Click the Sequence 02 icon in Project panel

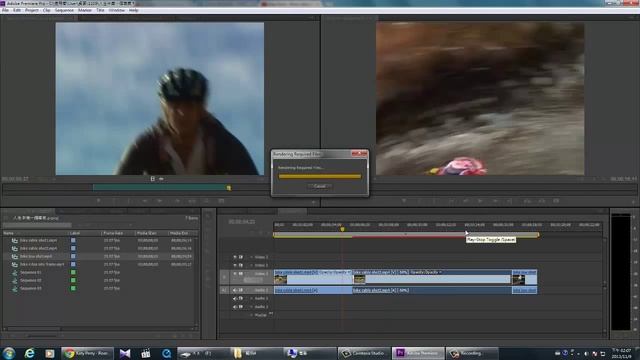pos(15,280)
